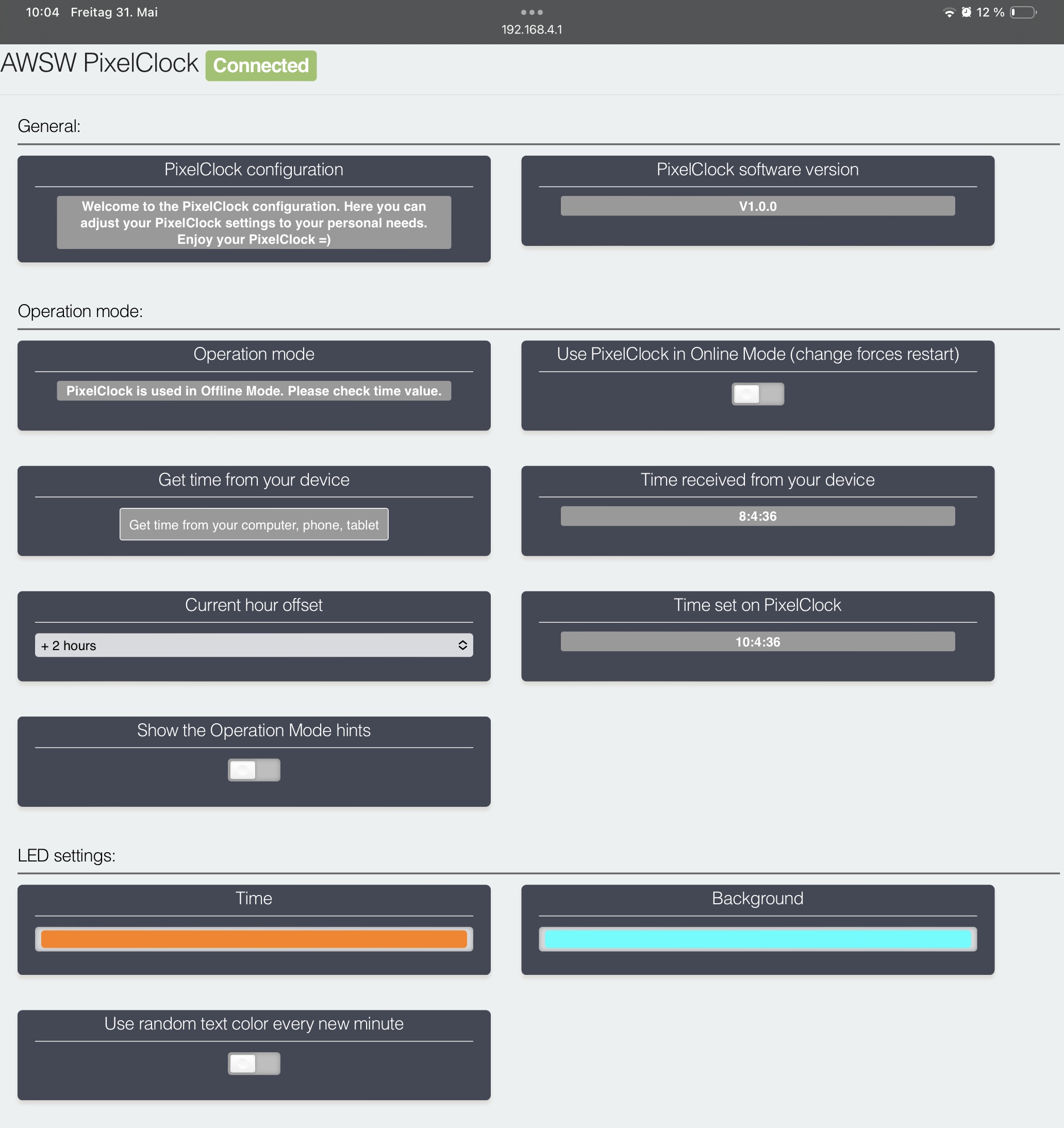Toggle random text color every new minute
The image size is (1064, 1128).
point(254,1064)
